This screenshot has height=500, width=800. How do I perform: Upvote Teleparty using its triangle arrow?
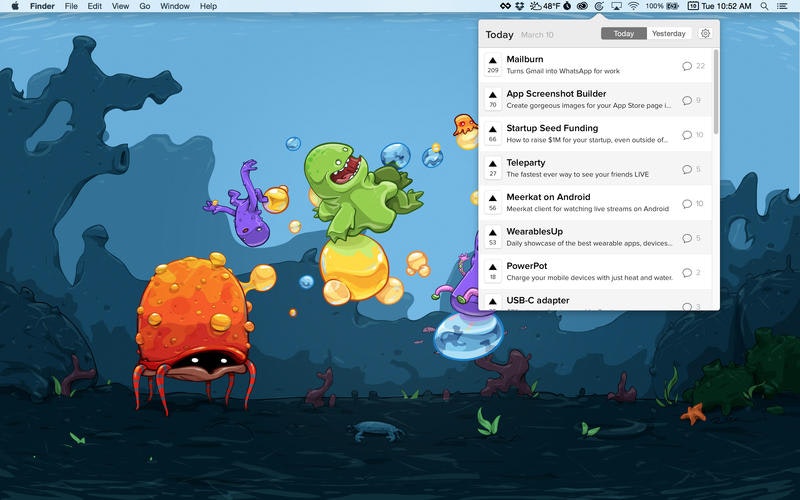[492, 164]
